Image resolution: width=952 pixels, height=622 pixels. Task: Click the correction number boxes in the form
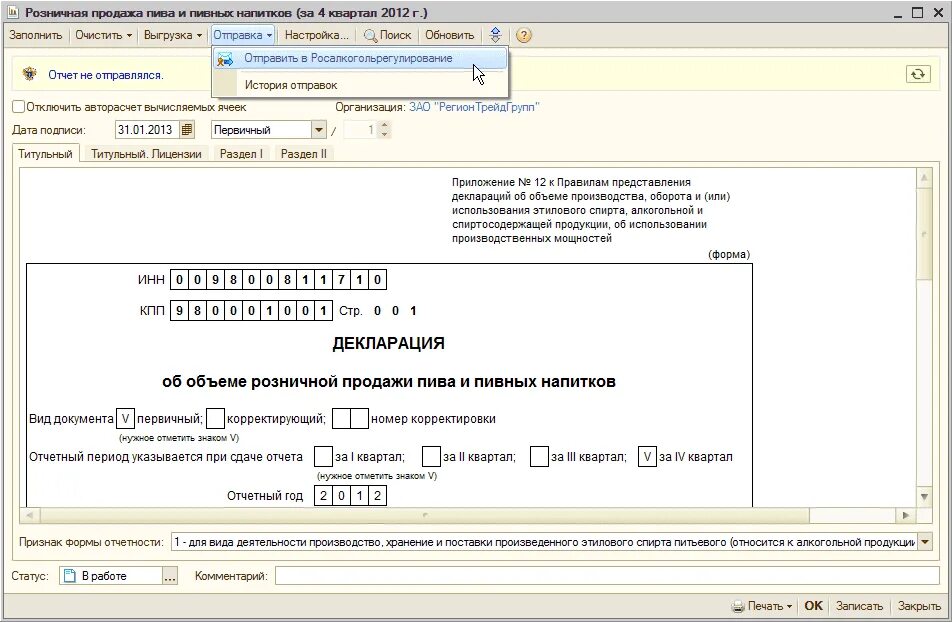click(x=350, y=419)
